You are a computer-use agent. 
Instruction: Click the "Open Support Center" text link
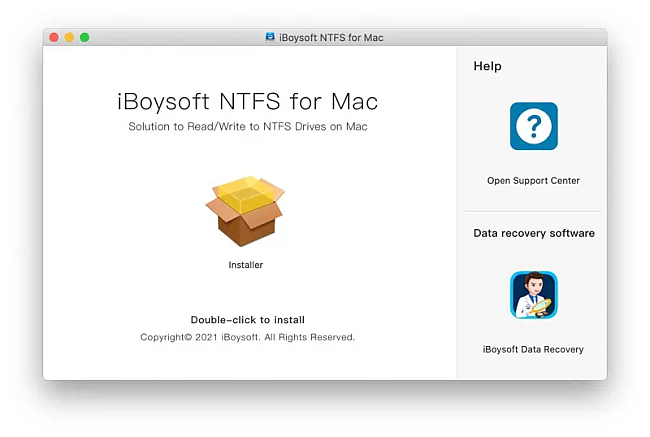tap(533, 181)
